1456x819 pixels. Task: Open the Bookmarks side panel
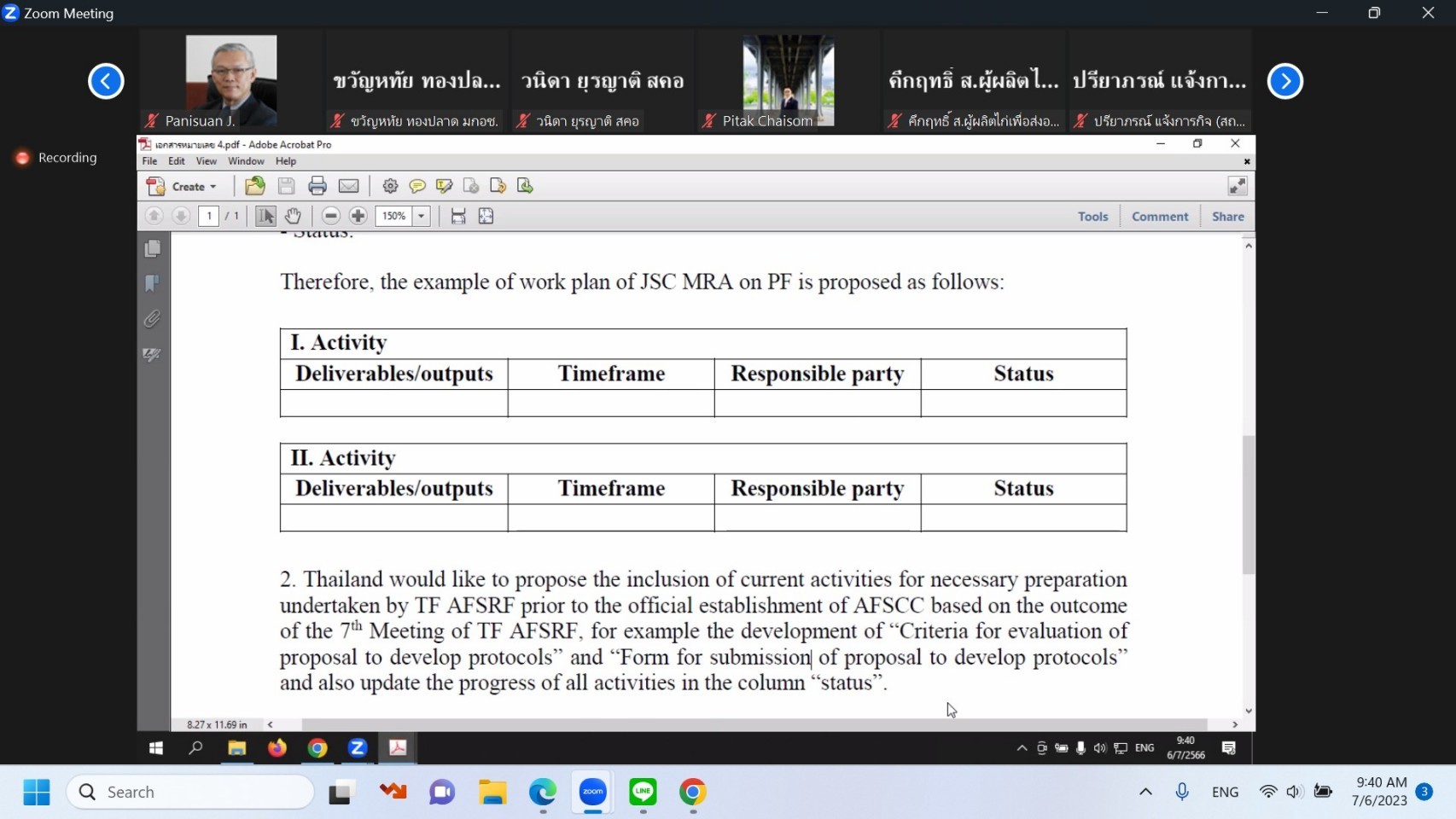pyautogui.click(x=153, y=283)
